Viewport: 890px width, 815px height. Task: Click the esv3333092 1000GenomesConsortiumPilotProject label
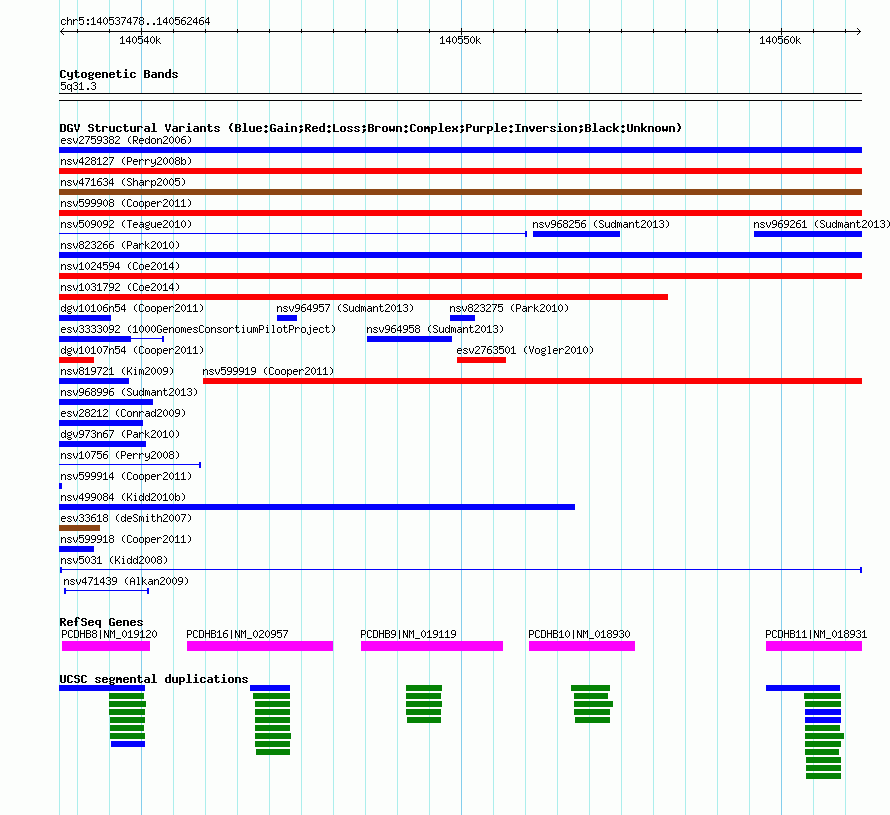click(198, 329)
